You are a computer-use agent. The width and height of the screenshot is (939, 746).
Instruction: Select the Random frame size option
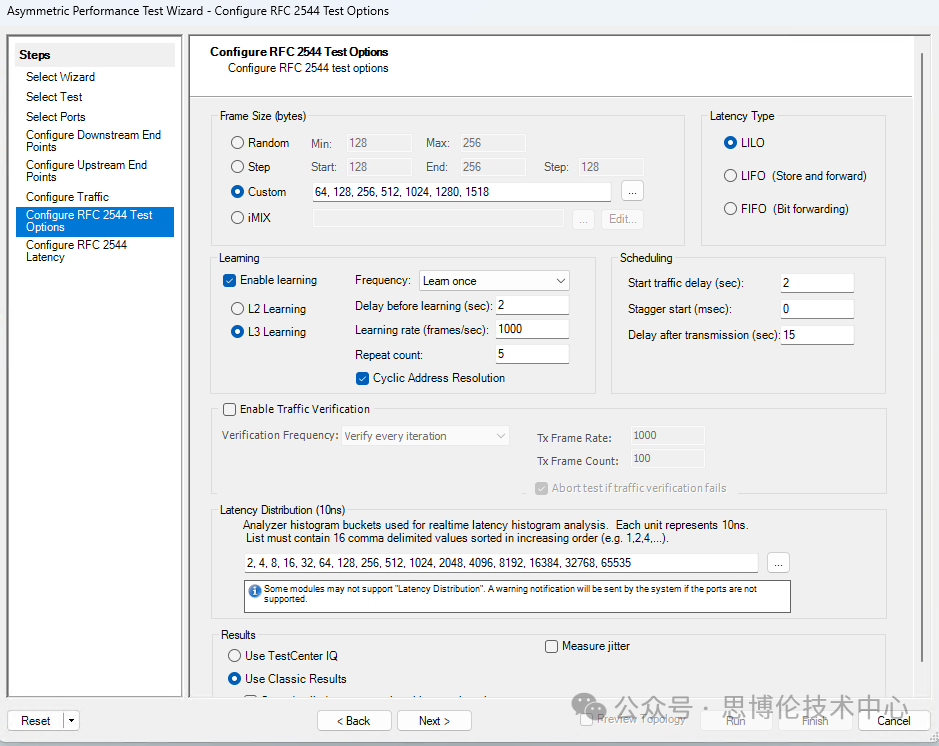click(x=237, y=143)
